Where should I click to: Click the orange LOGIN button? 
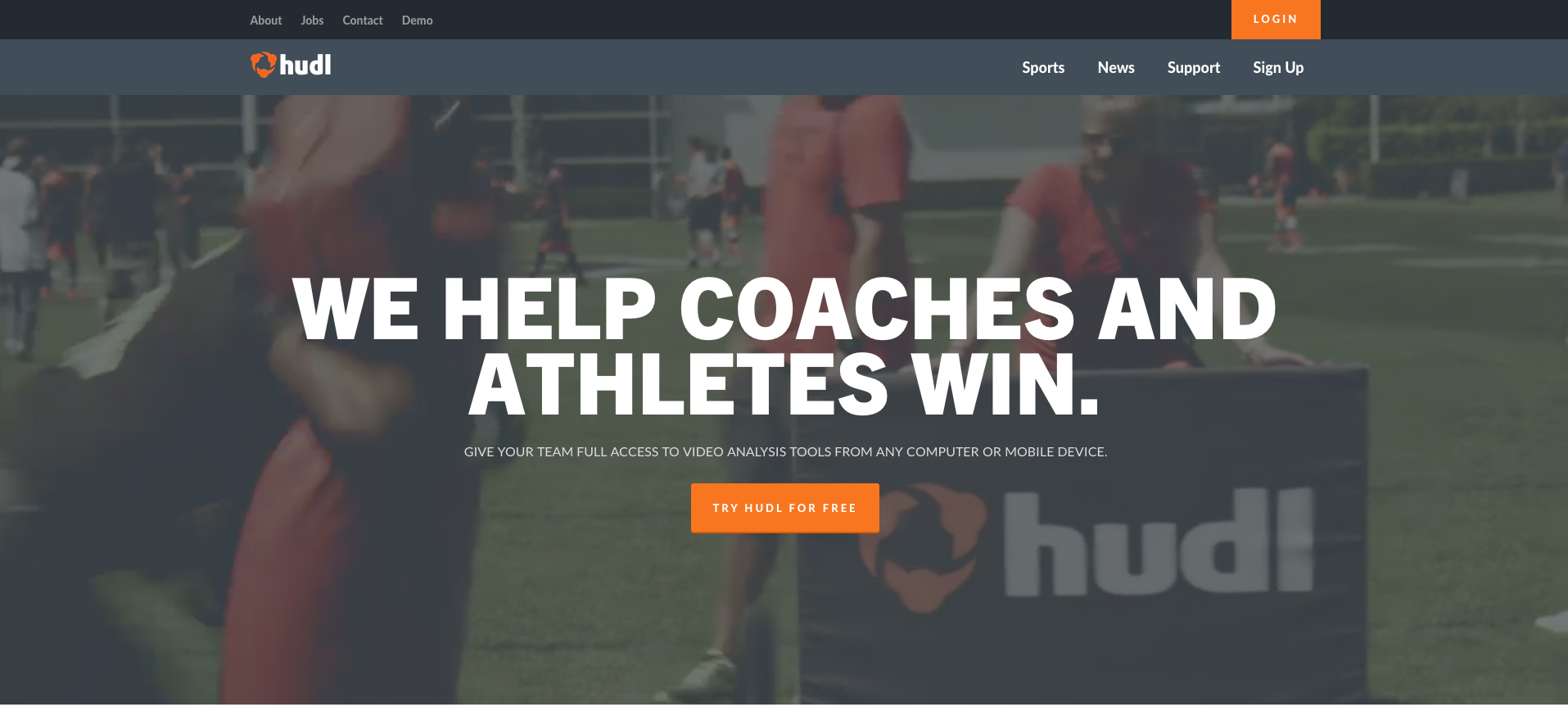[1276, 20]
